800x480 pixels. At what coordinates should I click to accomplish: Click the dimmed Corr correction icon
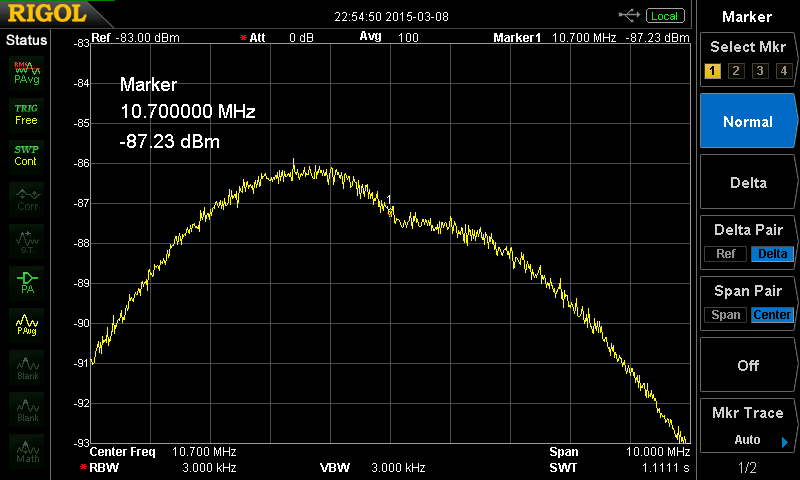(27, 199)
